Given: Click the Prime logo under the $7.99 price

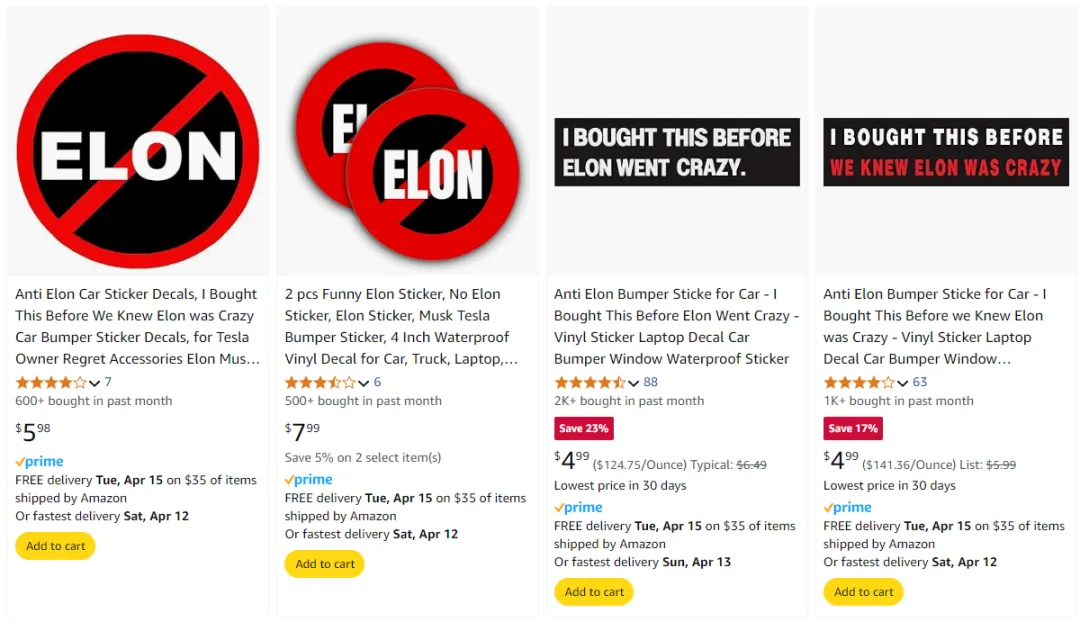Looking at the screenshot, I should [x=309, y=479].
